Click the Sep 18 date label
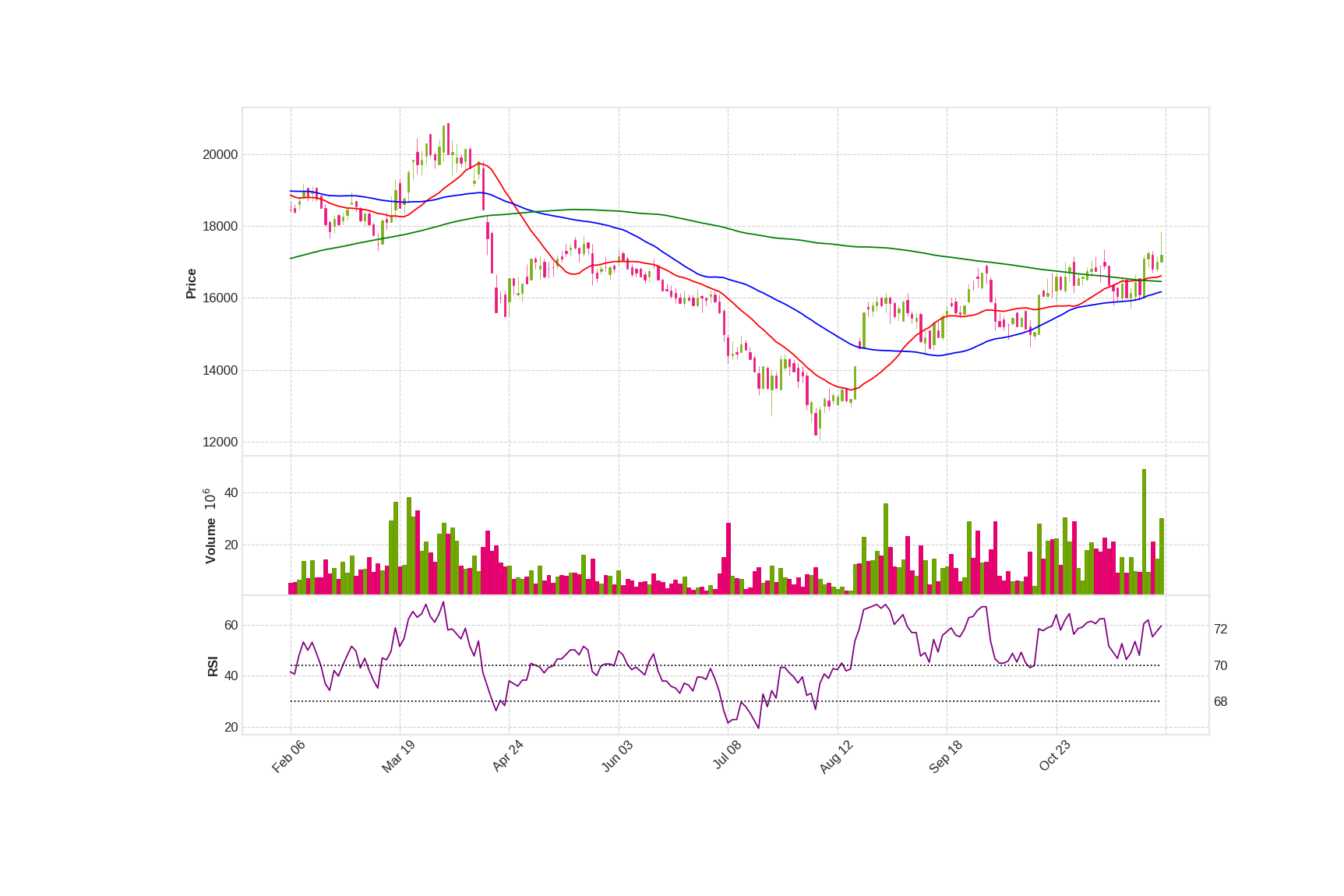Screen dimensions: 1344x896 [946, 757]
